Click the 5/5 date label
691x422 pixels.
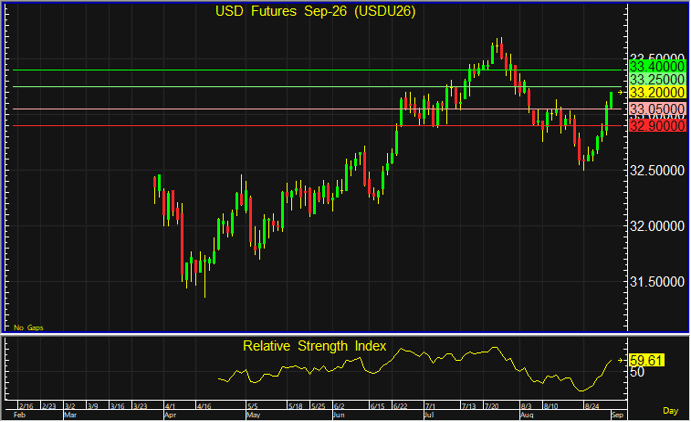[253, 406]
